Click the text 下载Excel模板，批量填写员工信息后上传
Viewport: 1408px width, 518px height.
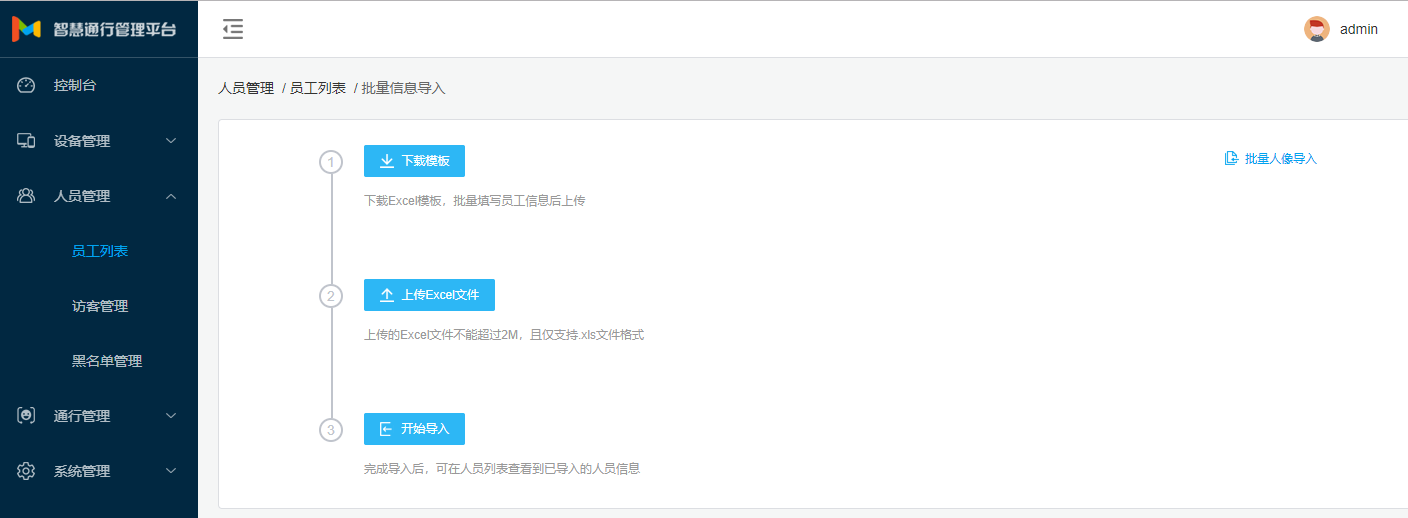pos(474,200)
